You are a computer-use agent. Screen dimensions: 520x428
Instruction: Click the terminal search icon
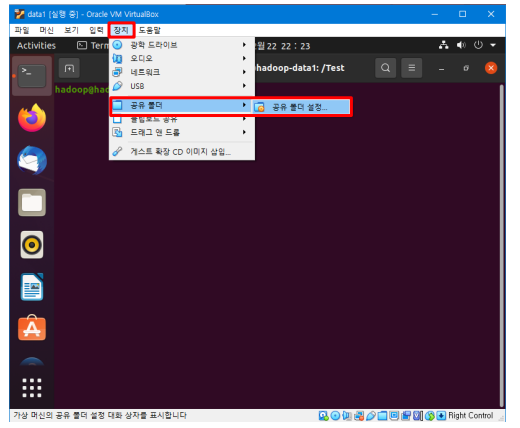(x=385, y=68)
